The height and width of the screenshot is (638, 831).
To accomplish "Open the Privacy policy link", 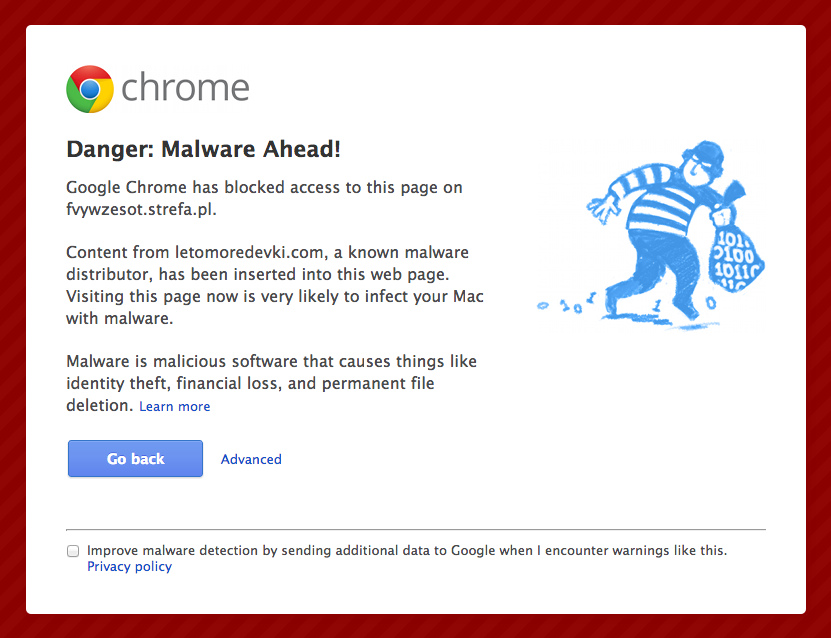I will click(x=129, y=566).
